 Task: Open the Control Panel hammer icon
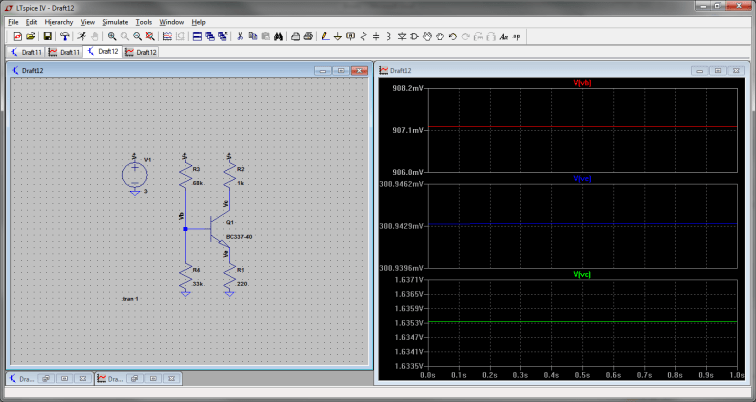[x=63, y=36]
